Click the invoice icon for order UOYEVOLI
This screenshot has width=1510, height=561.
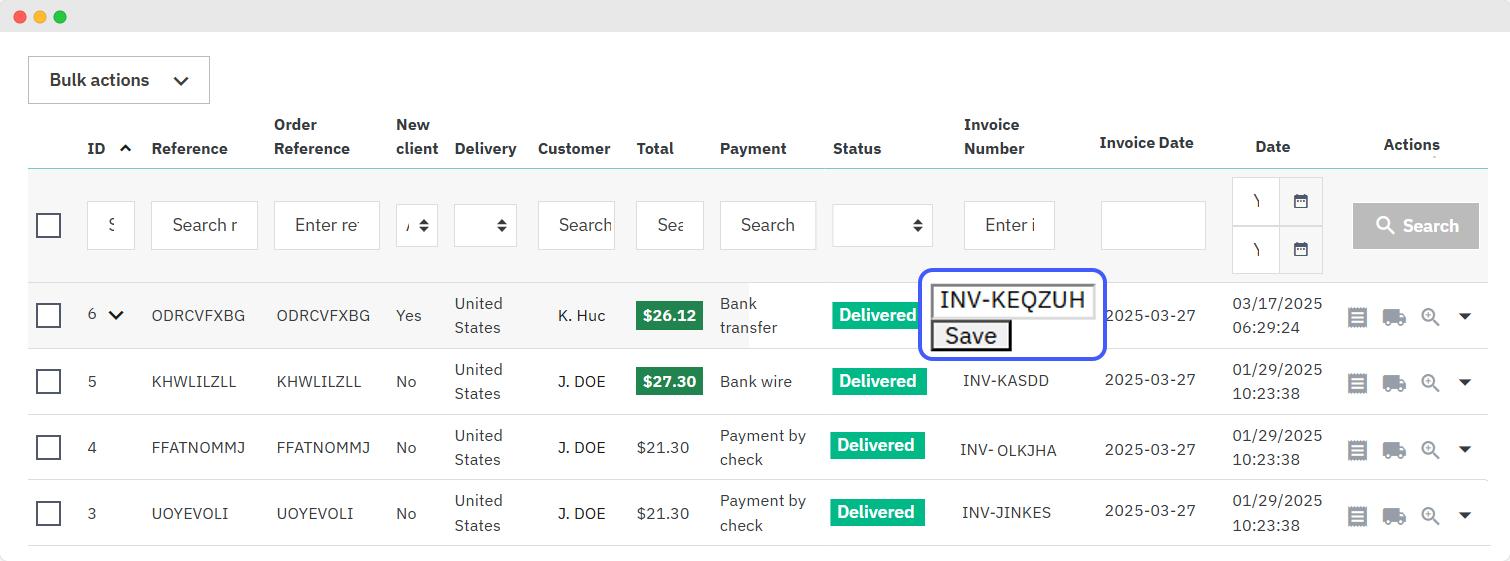click(1357, 516)
